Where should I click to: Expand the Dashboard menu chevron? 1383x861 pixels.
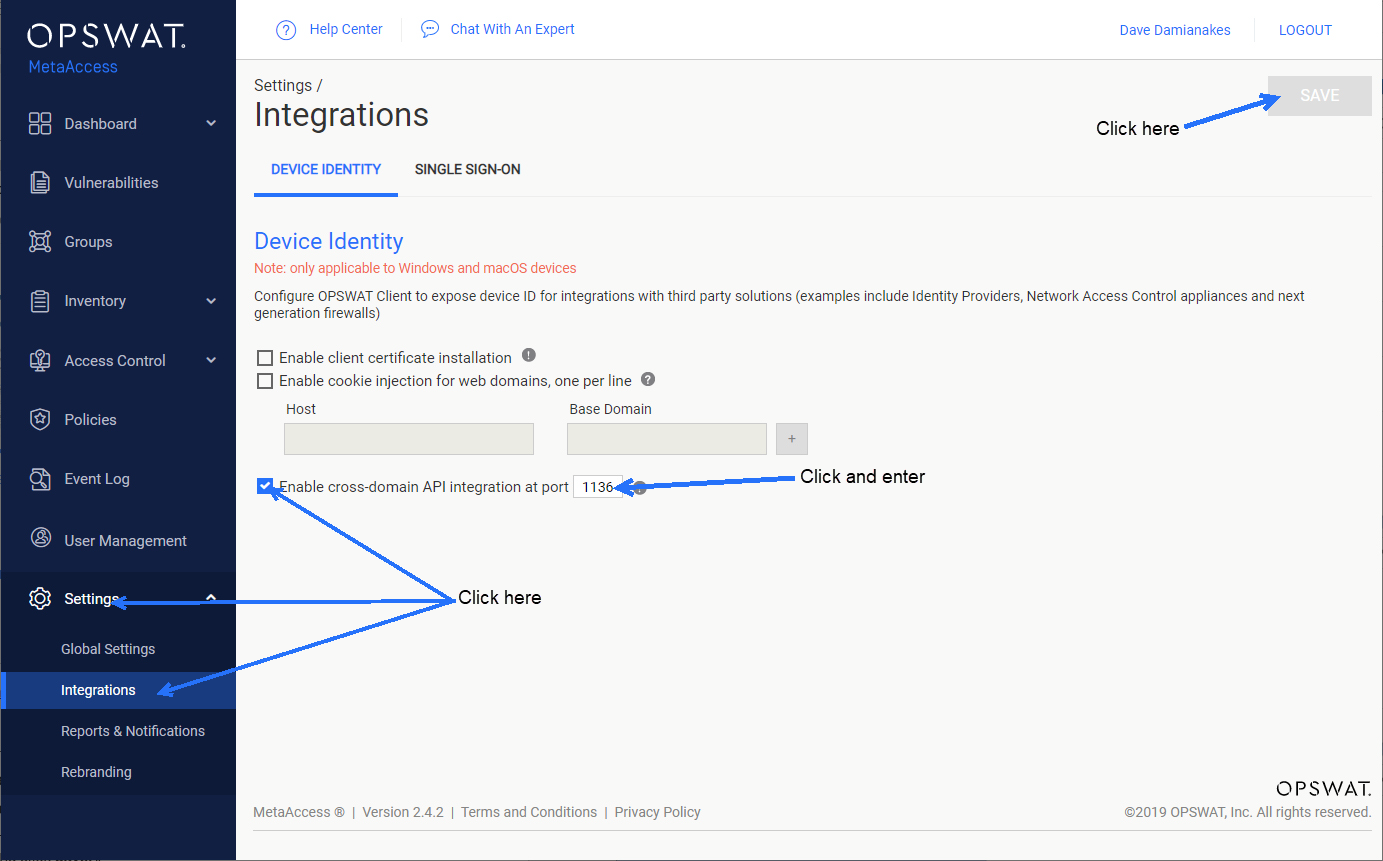tap(211, 123)
